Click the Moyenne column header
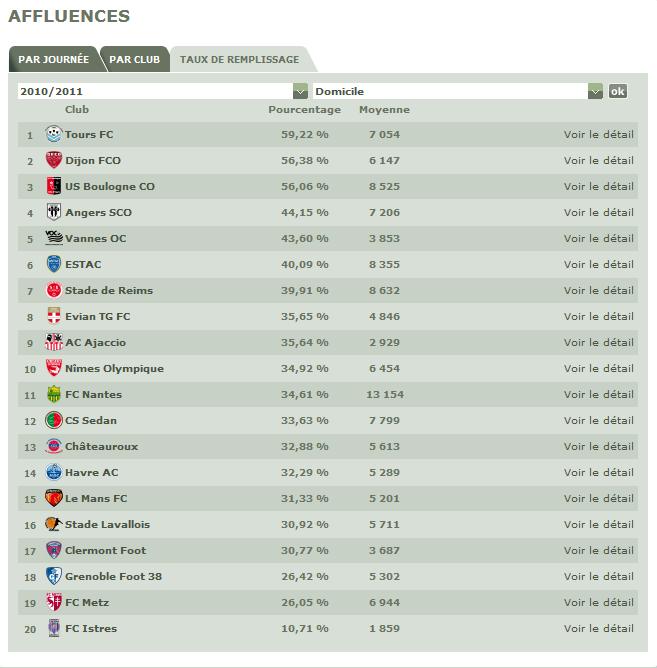Screen dimensions: 657x668 384,110
